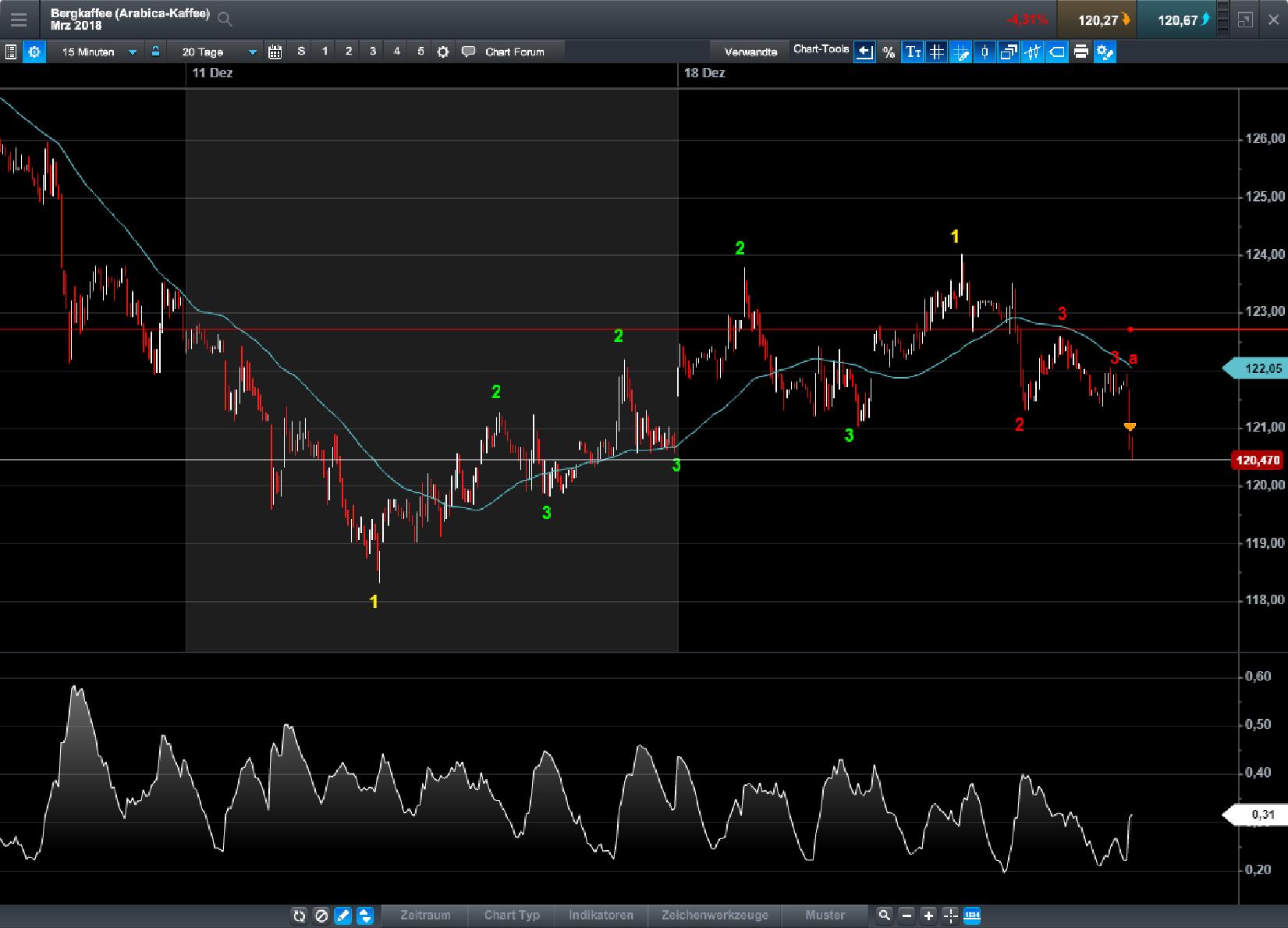Click the percent scale icon

(x=889, y=52)
